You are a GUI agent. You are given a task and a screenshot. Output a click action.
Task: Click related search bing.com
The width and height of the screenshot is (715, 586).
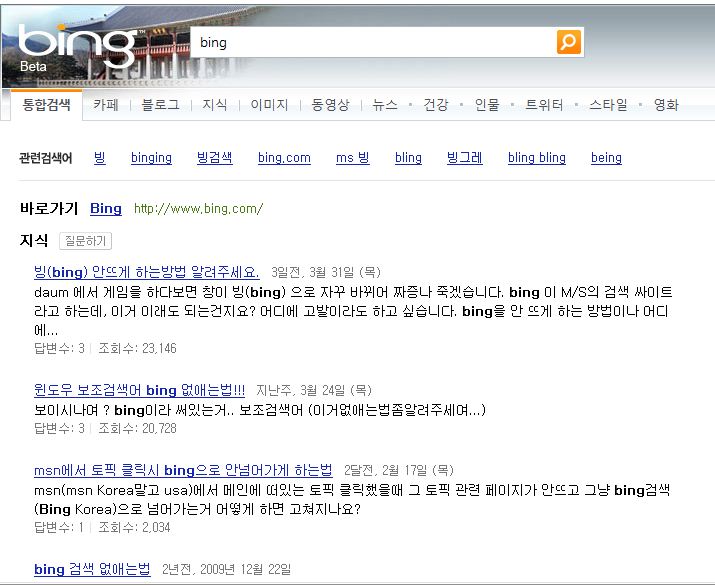pyautogui.click(x=285, y=158)
